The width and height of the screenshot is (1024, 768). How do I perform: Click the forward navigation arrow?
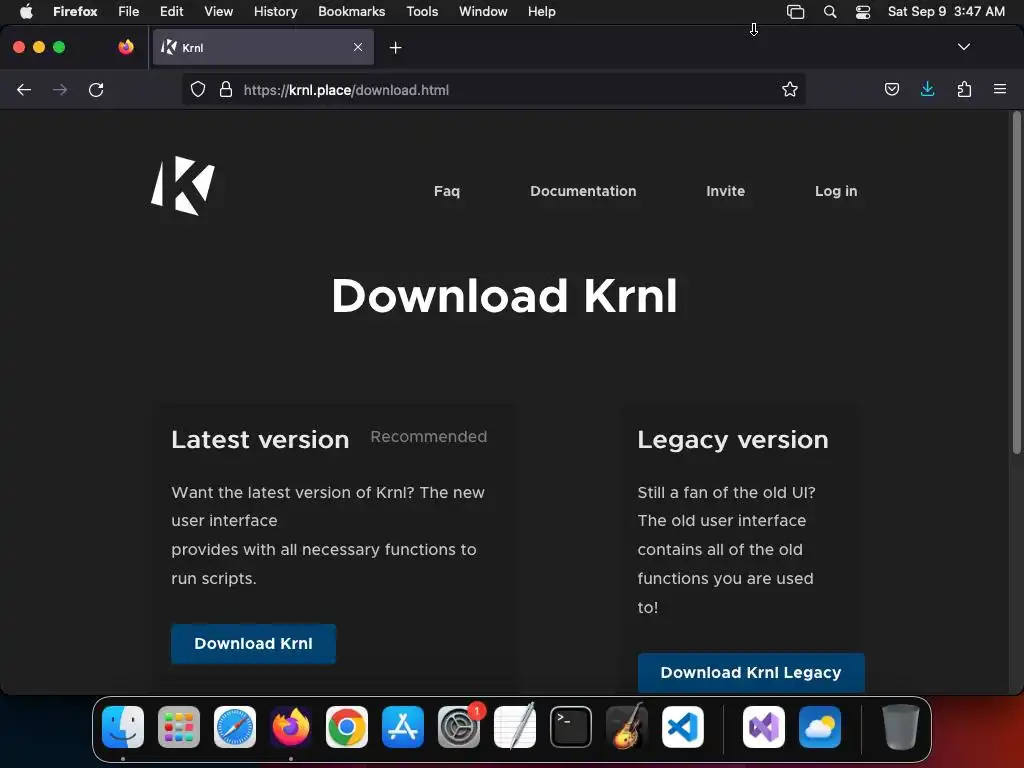tap(60, 90)
